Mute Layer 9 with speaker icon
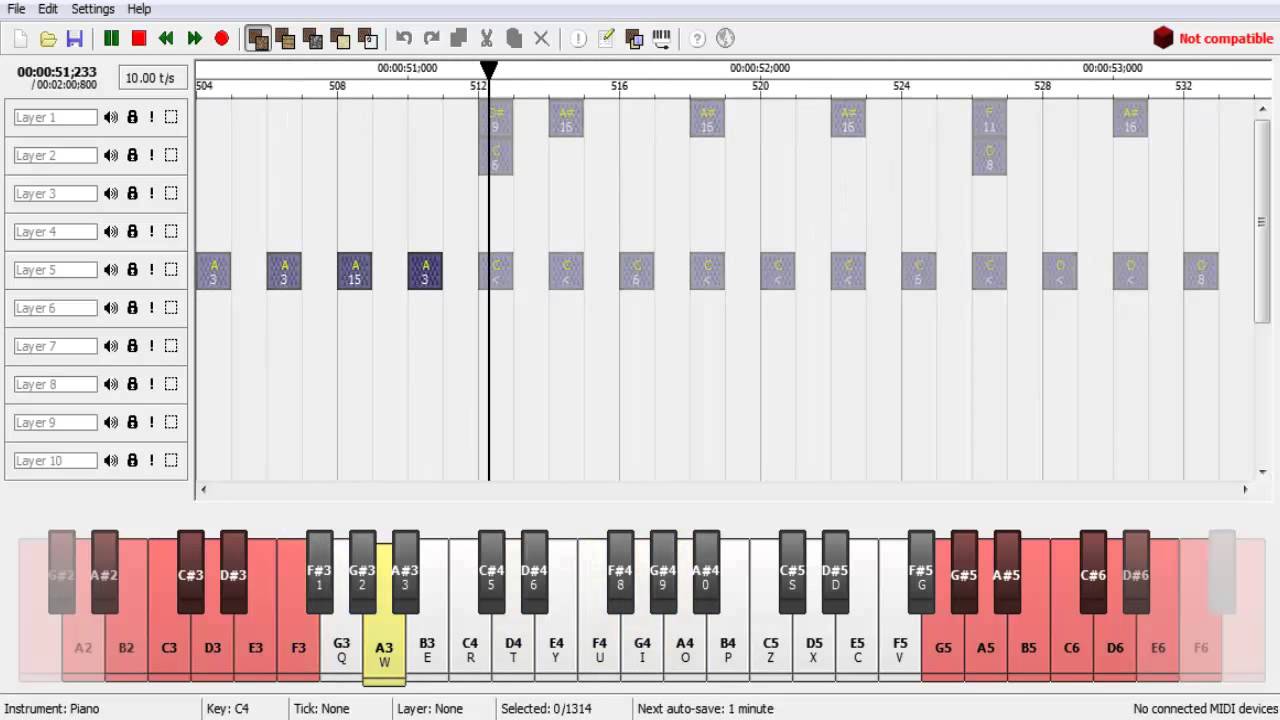 (x=110, y=423)
